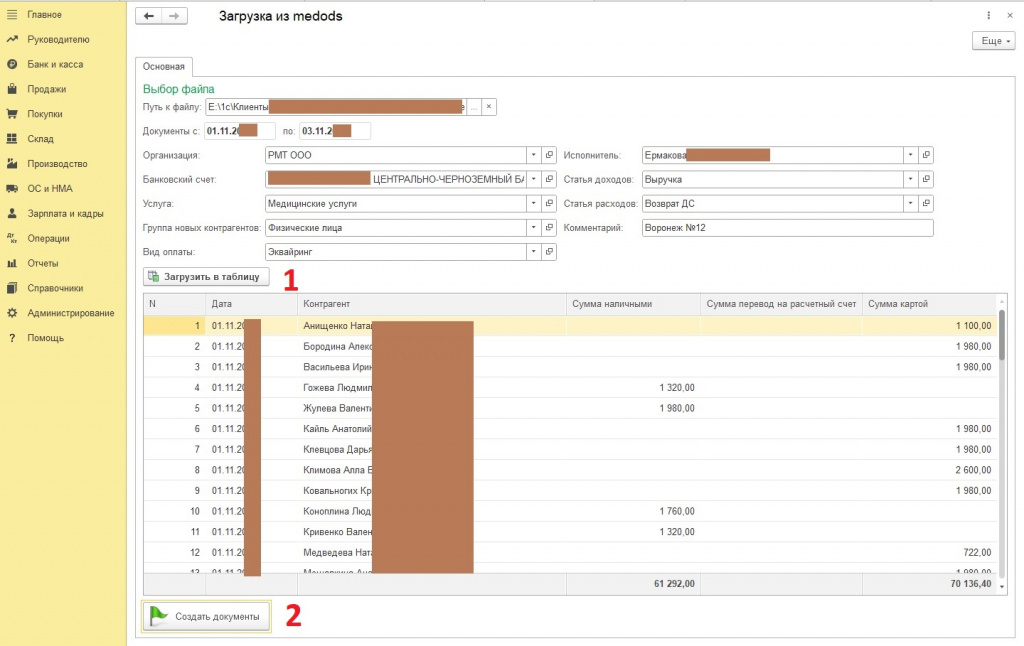The image size is (1024, 646).
Task: Expand the Банковский счет dropdown
Action: [534, 179]
